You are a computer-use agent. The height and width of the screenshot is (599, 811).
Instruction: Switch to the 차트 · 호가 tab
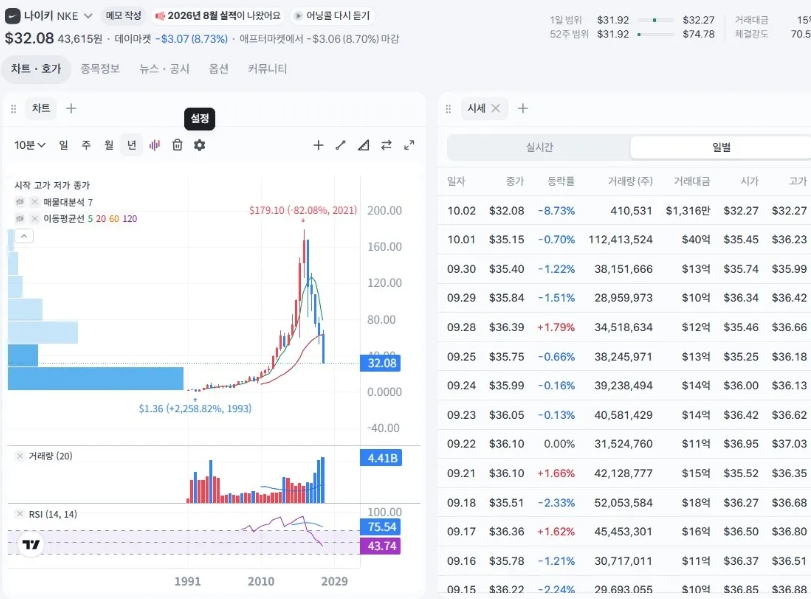pyautogui.click(x=36, y=69)
